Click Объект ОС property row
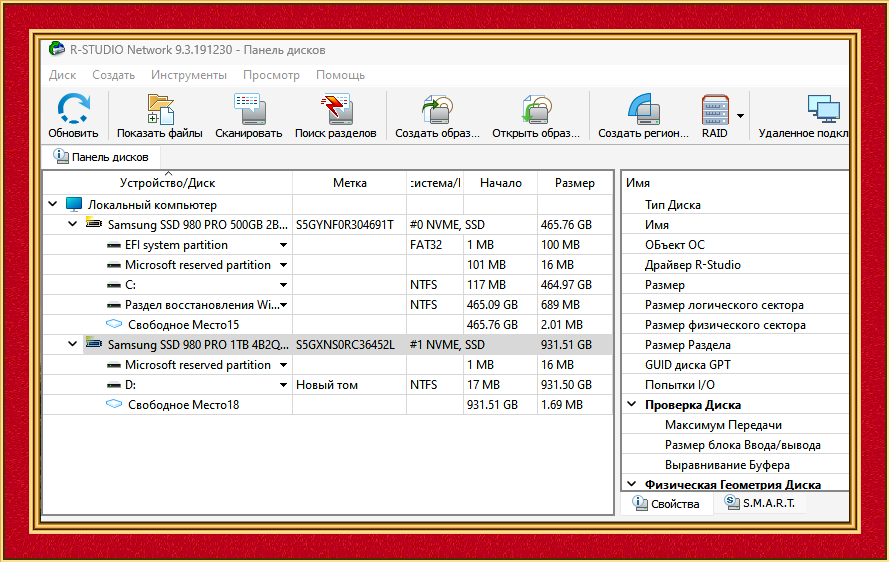This screenshot has height=562, width=889. click(735, 244)
